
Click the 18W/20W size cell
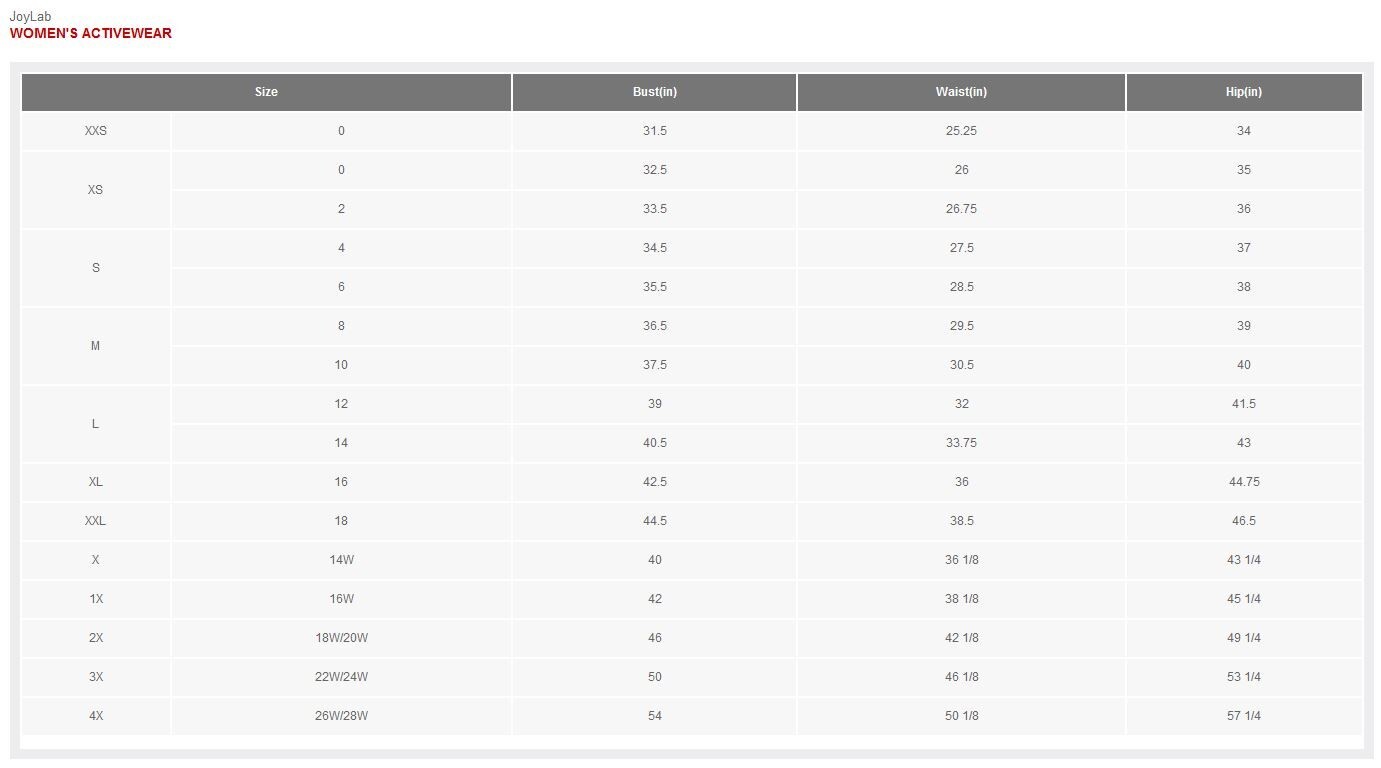tap(341, 638)
